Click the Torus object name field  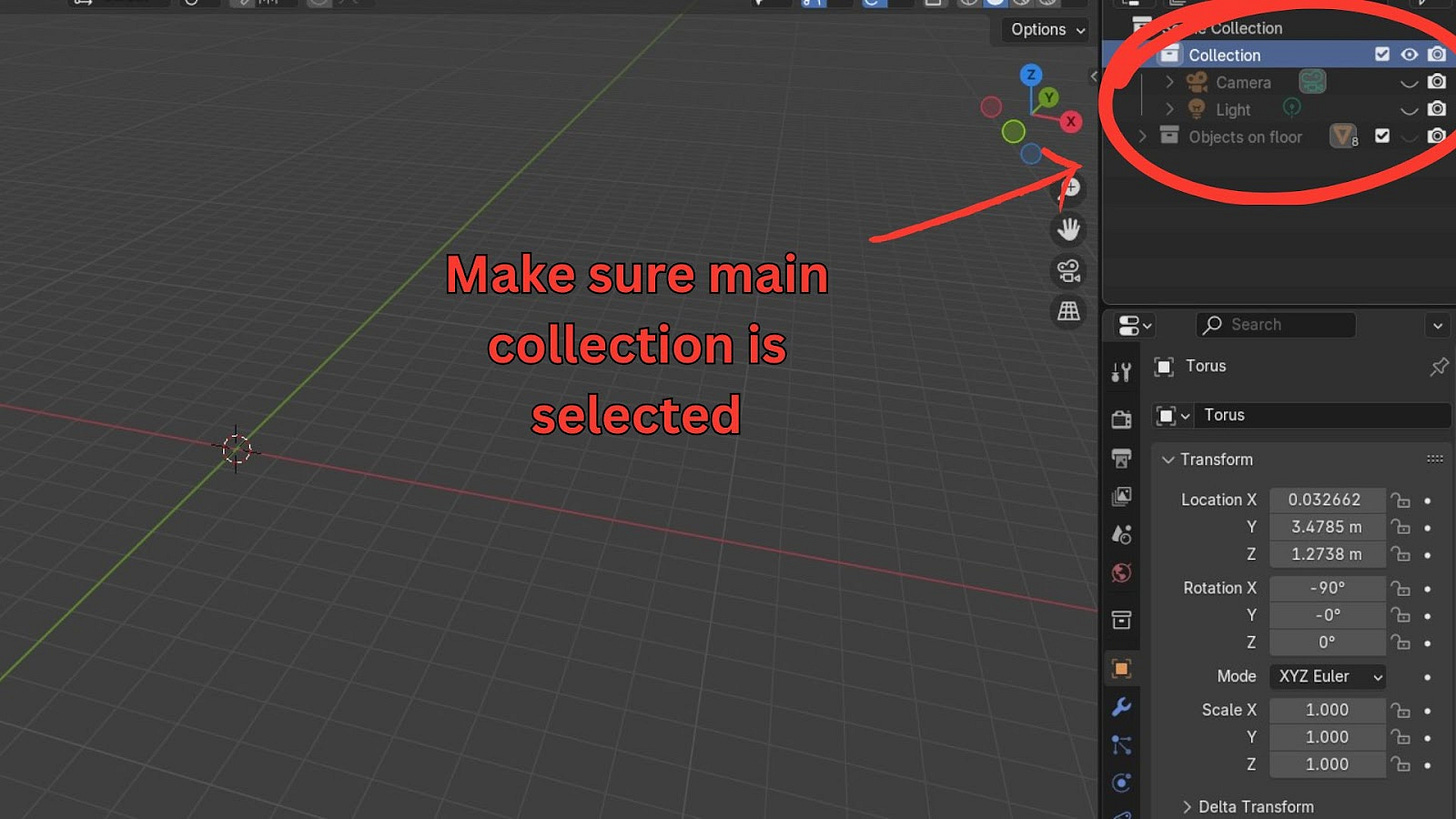click(1322, 415)
